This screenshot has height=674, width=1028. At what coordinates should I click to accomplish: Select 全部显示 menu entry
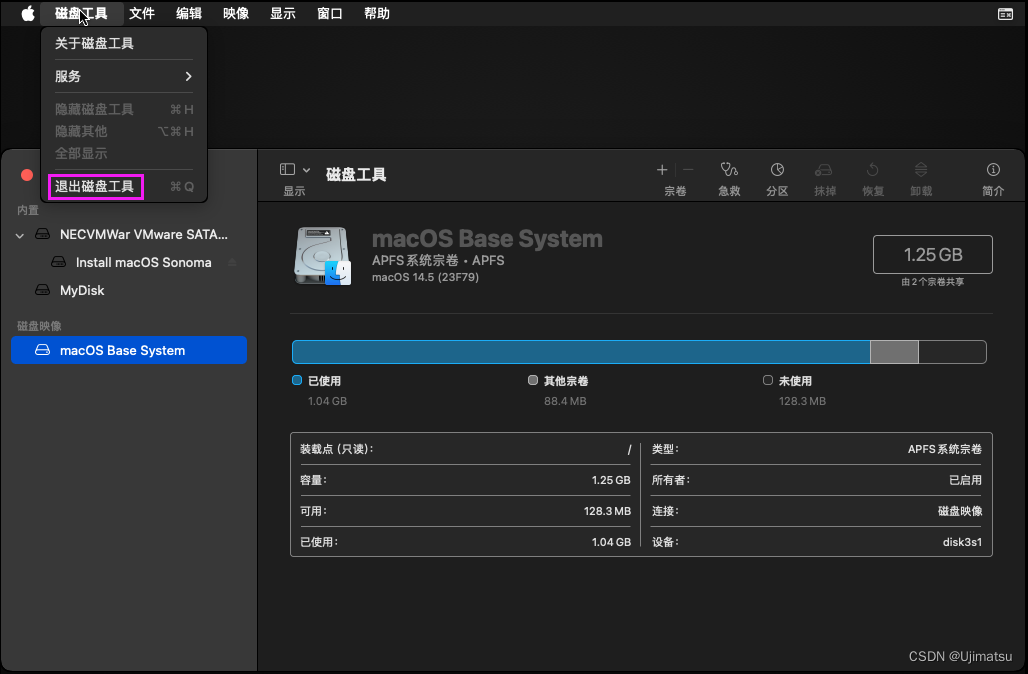click(x=124, y=153)
